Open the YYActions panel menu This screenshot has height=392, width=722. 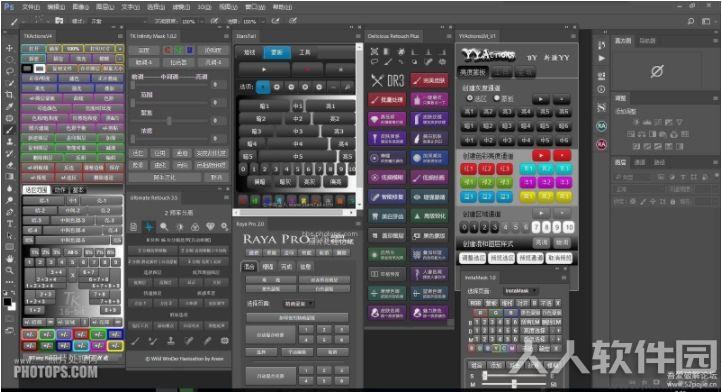tap(573, 36)
